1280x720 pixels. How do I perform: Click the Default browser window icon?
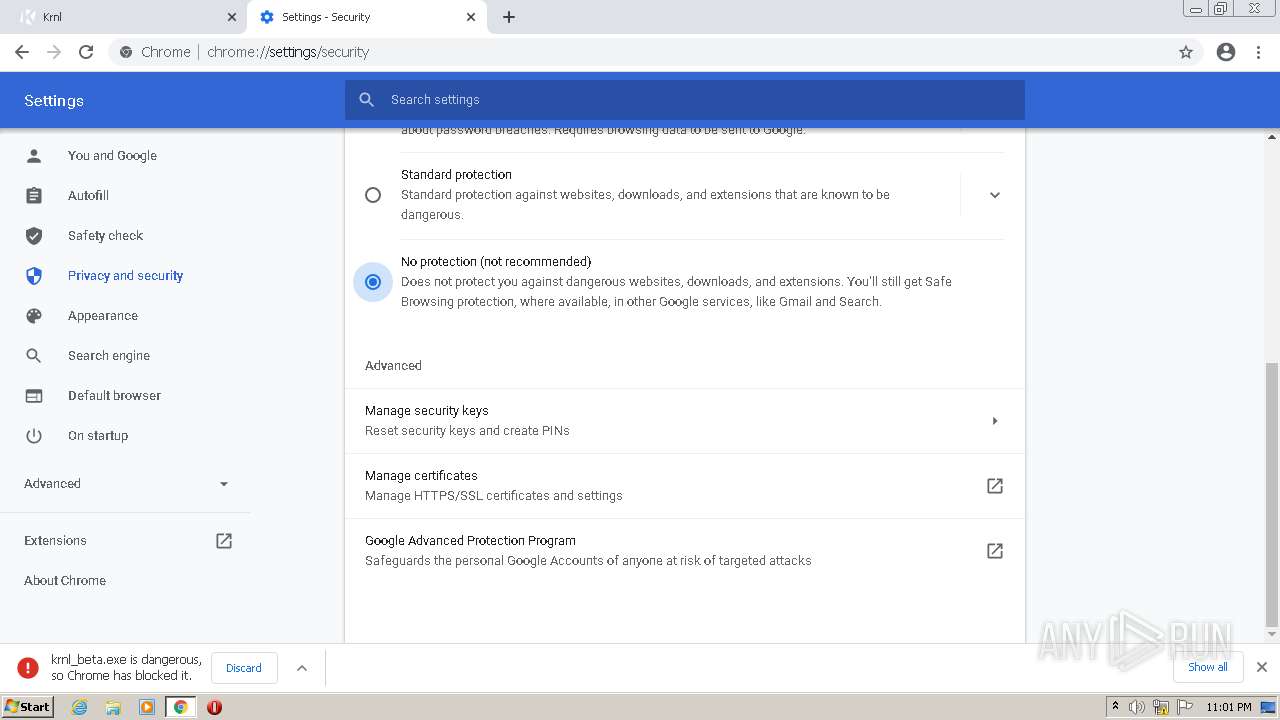coord(34,396)
